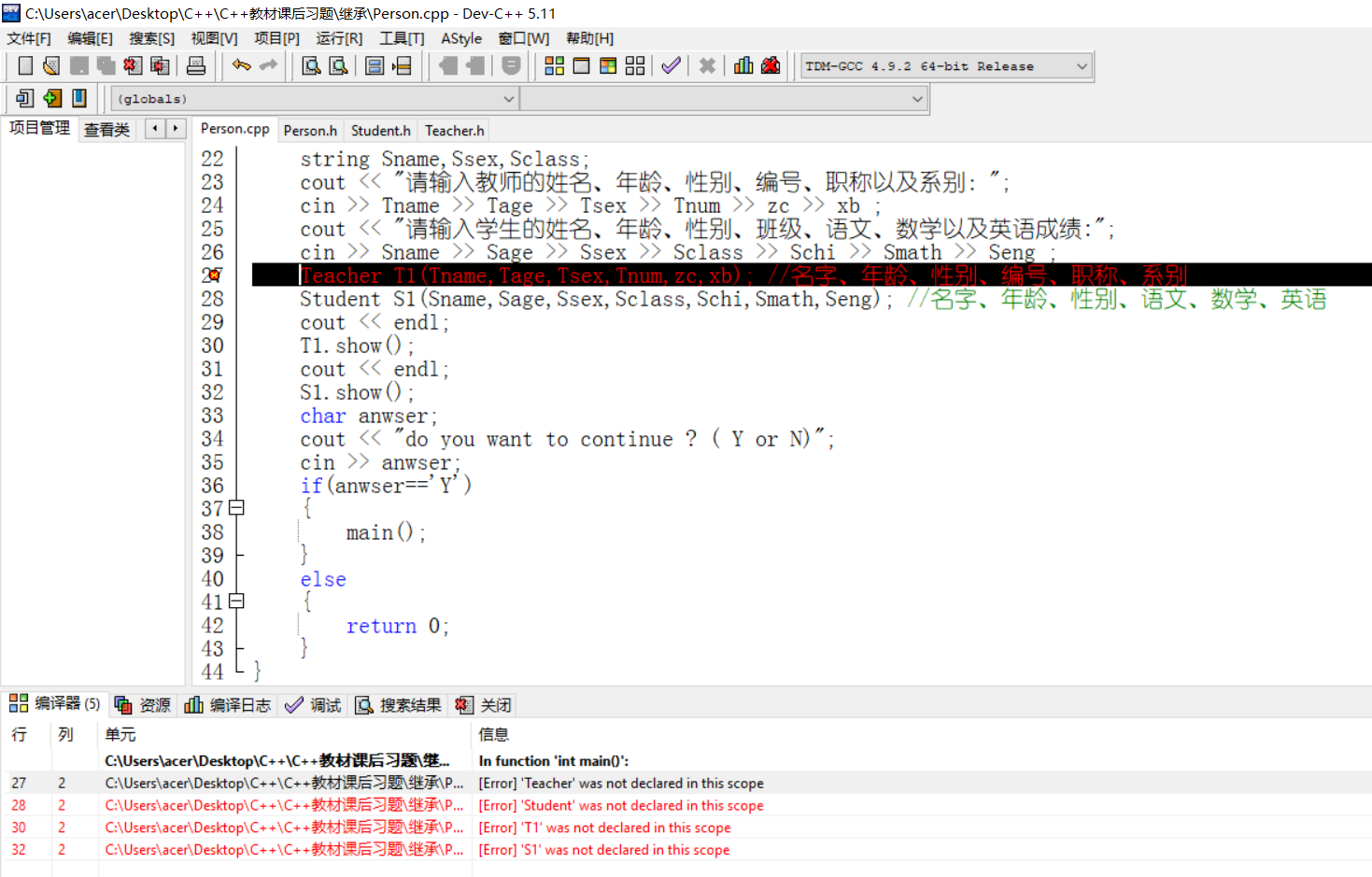Open the 工具[T] menu

coord(402,38)
